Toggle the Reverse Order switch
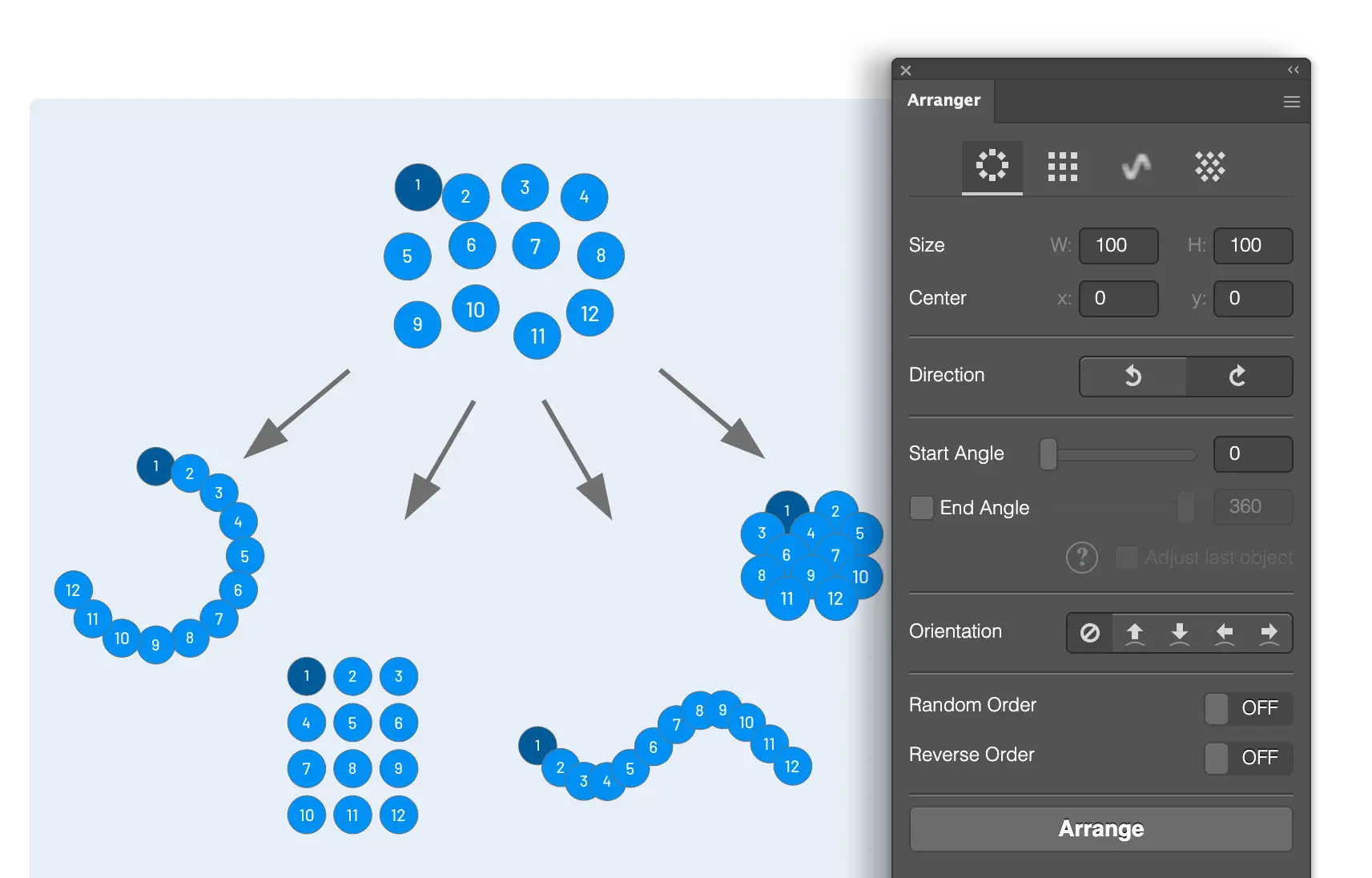 pyautogui.click(x=1249, y=758)
